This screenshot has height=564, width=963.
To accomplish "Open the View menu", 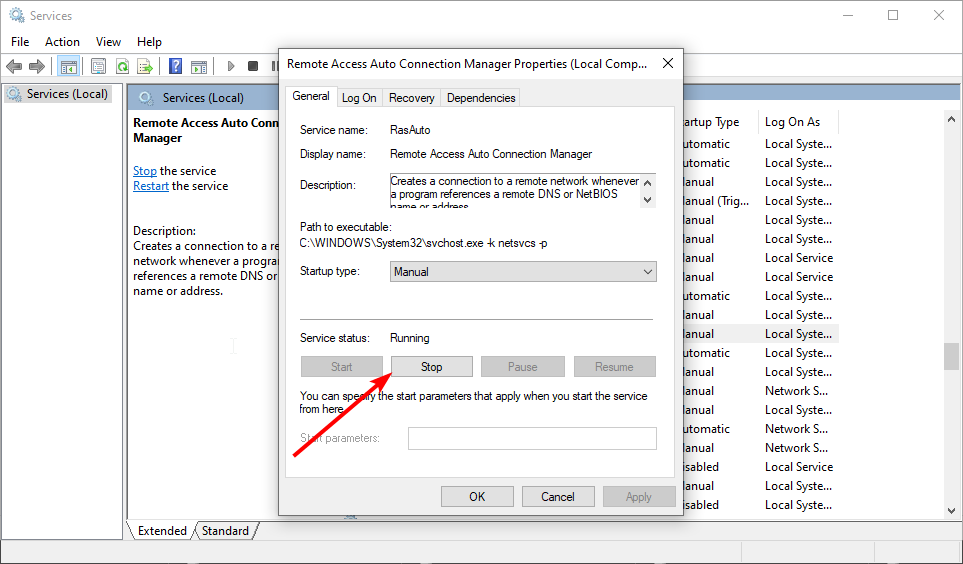I will pyautogui.click(x=108, y=42).
